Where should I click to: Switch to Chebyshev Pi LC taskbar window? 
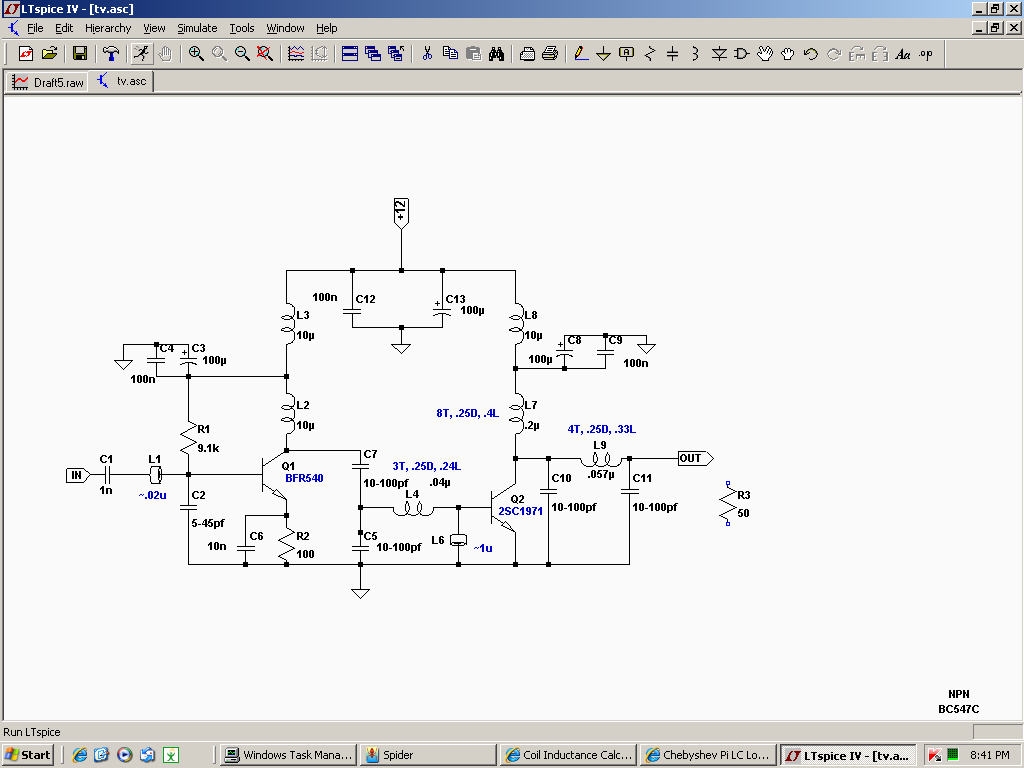tap(709, 755)
